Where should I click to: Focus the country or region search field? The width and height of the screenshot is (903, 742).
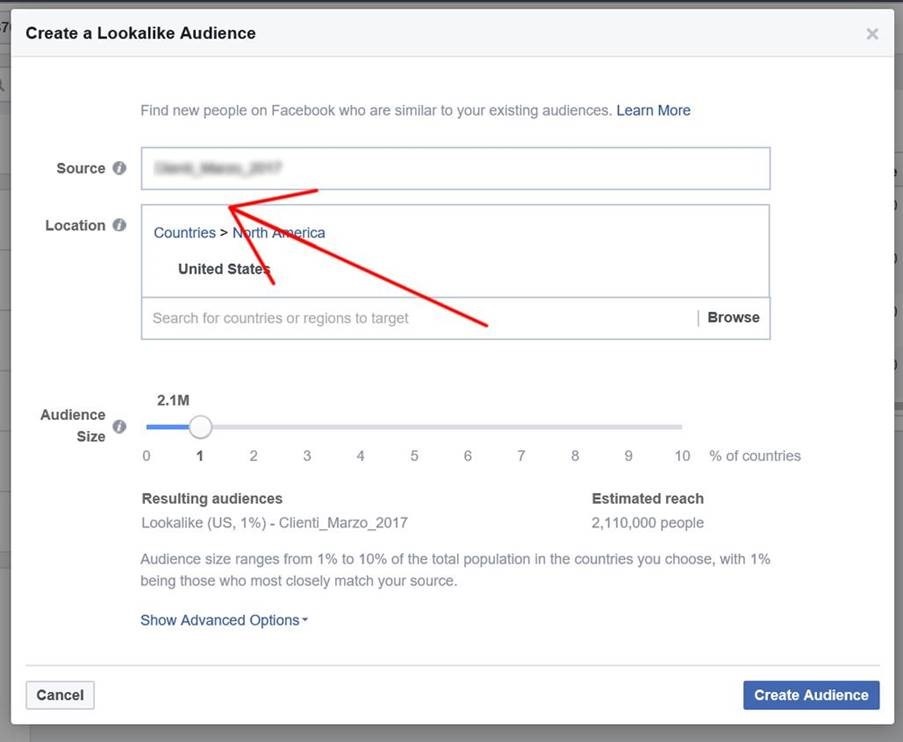pos(420,318)
